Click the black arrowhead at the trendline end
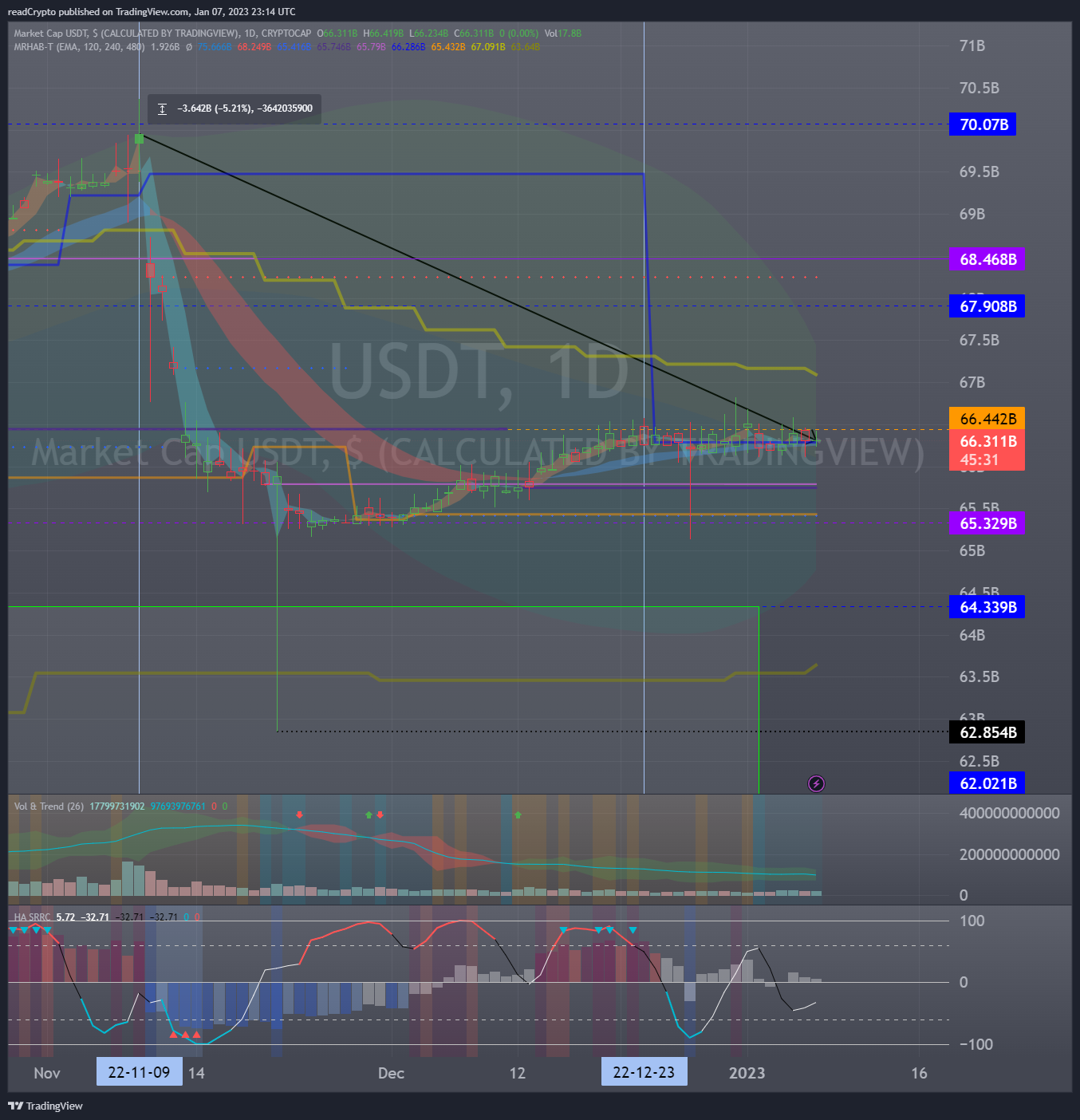 click(811, 436)
